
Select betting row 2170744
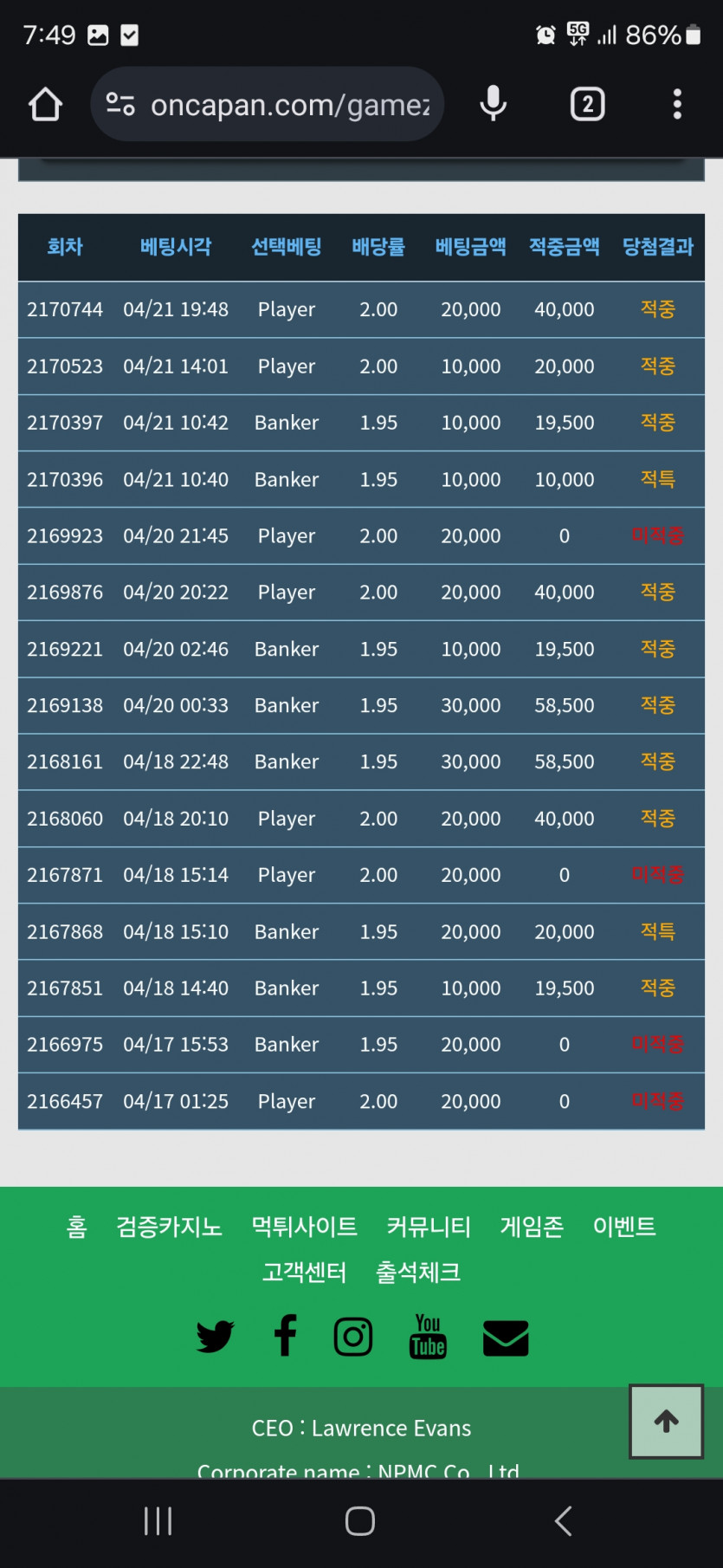click(x=361, y=309)
